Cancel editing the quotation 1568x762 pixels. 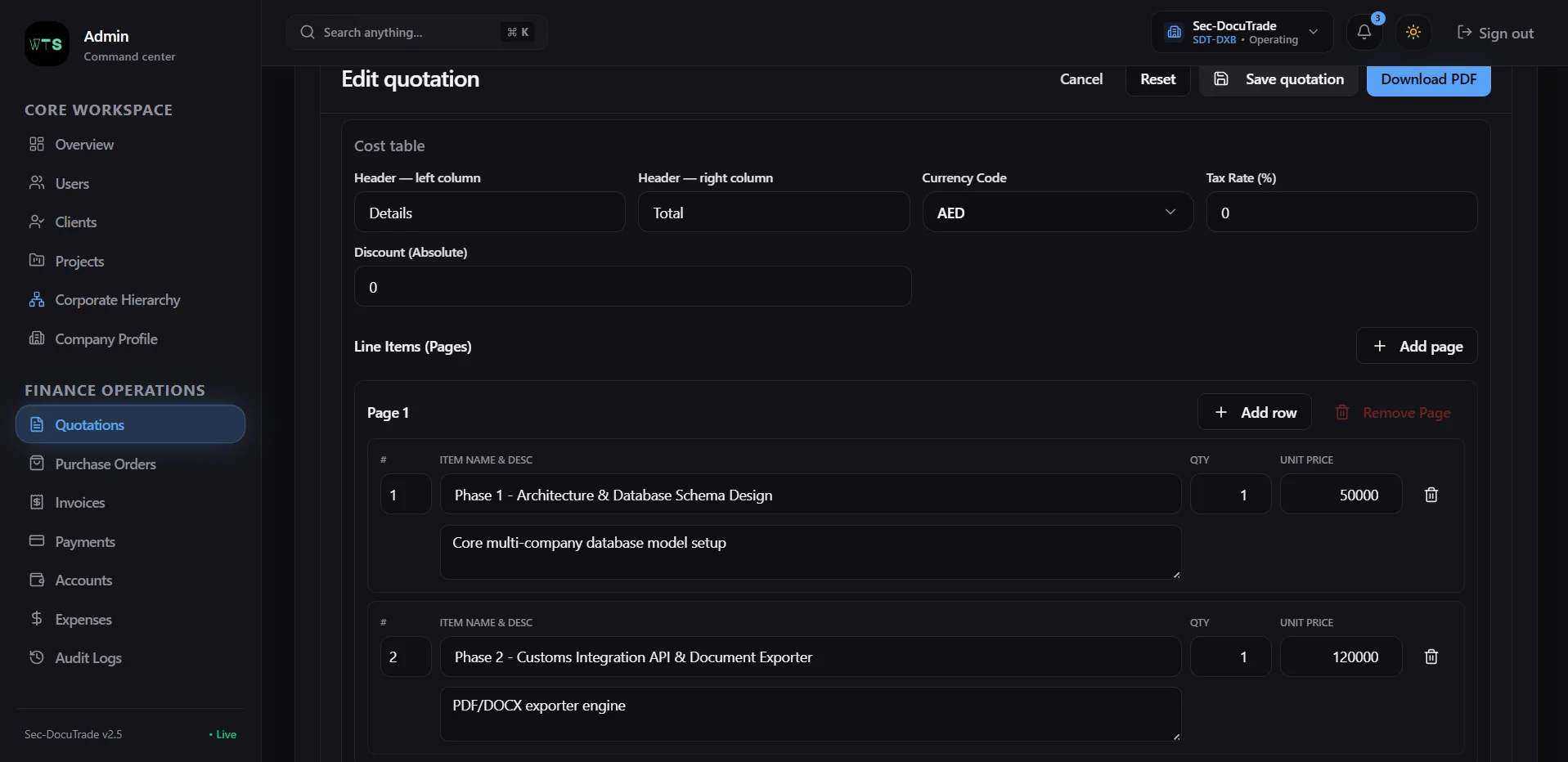1081,79
